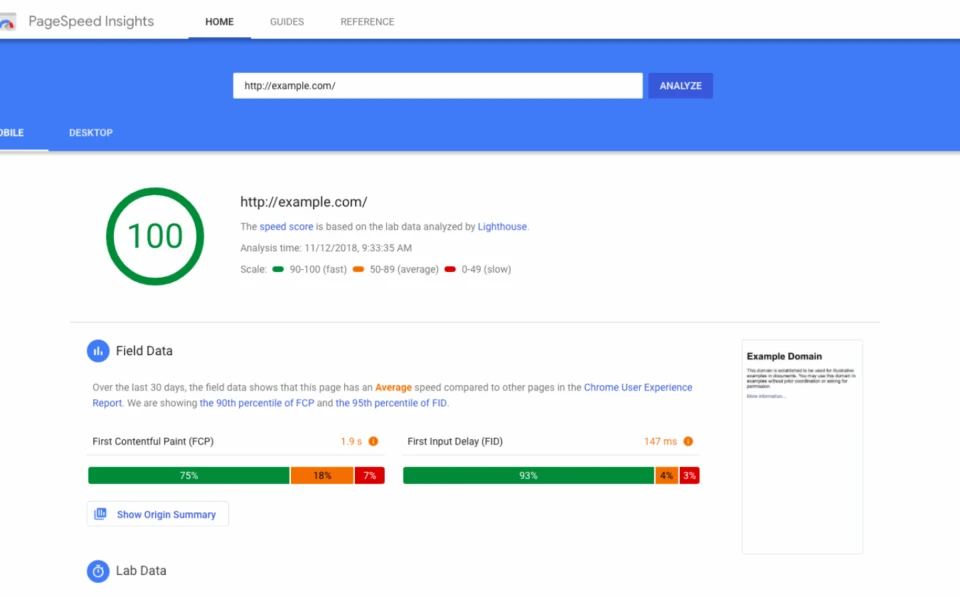Click the Analysis time: 11/12/2018, 9:33:35 AM text
The width and height of the screenshot is (960, 597).
[326, 248]
